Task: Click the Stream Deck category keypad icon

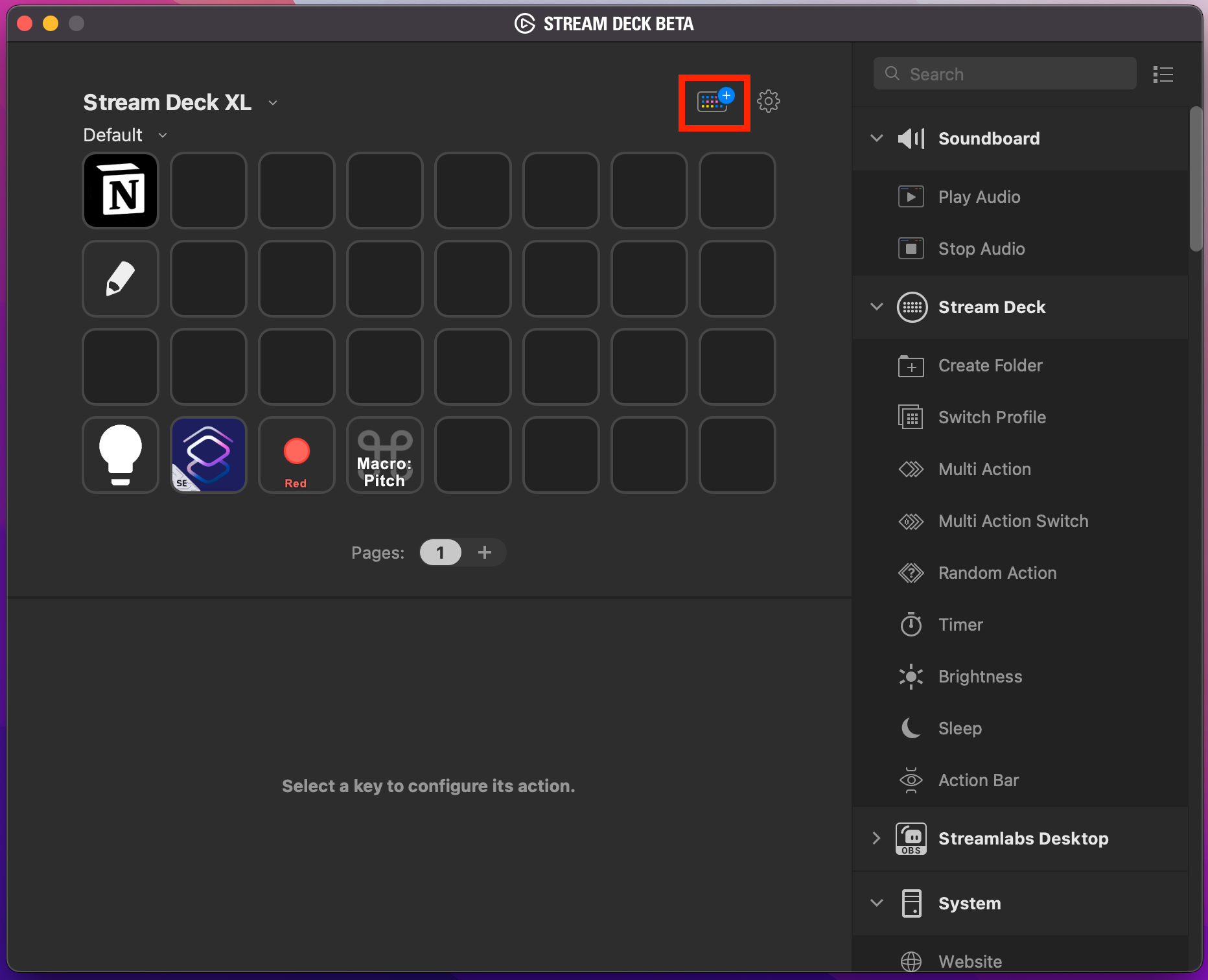Action: click(x=912, y=307)
